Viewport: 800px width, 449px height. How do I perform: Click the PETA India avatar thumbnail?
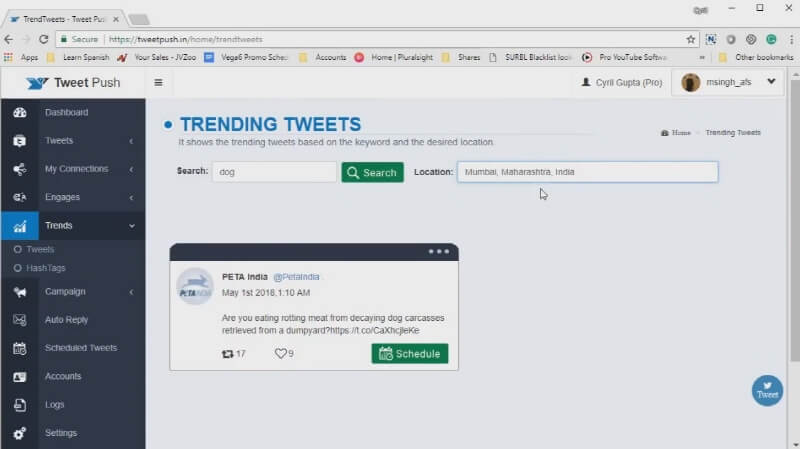click(195, 286)
